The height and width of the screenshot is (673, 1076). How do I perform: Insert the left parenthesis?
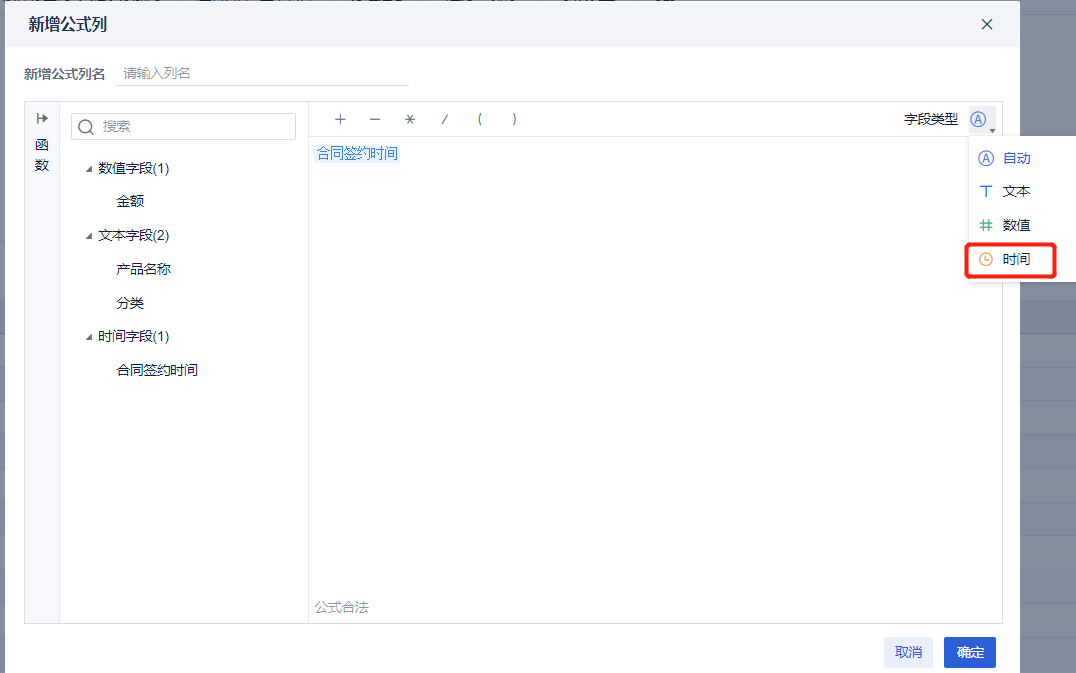pyautogui.click(x=480, y=119)
